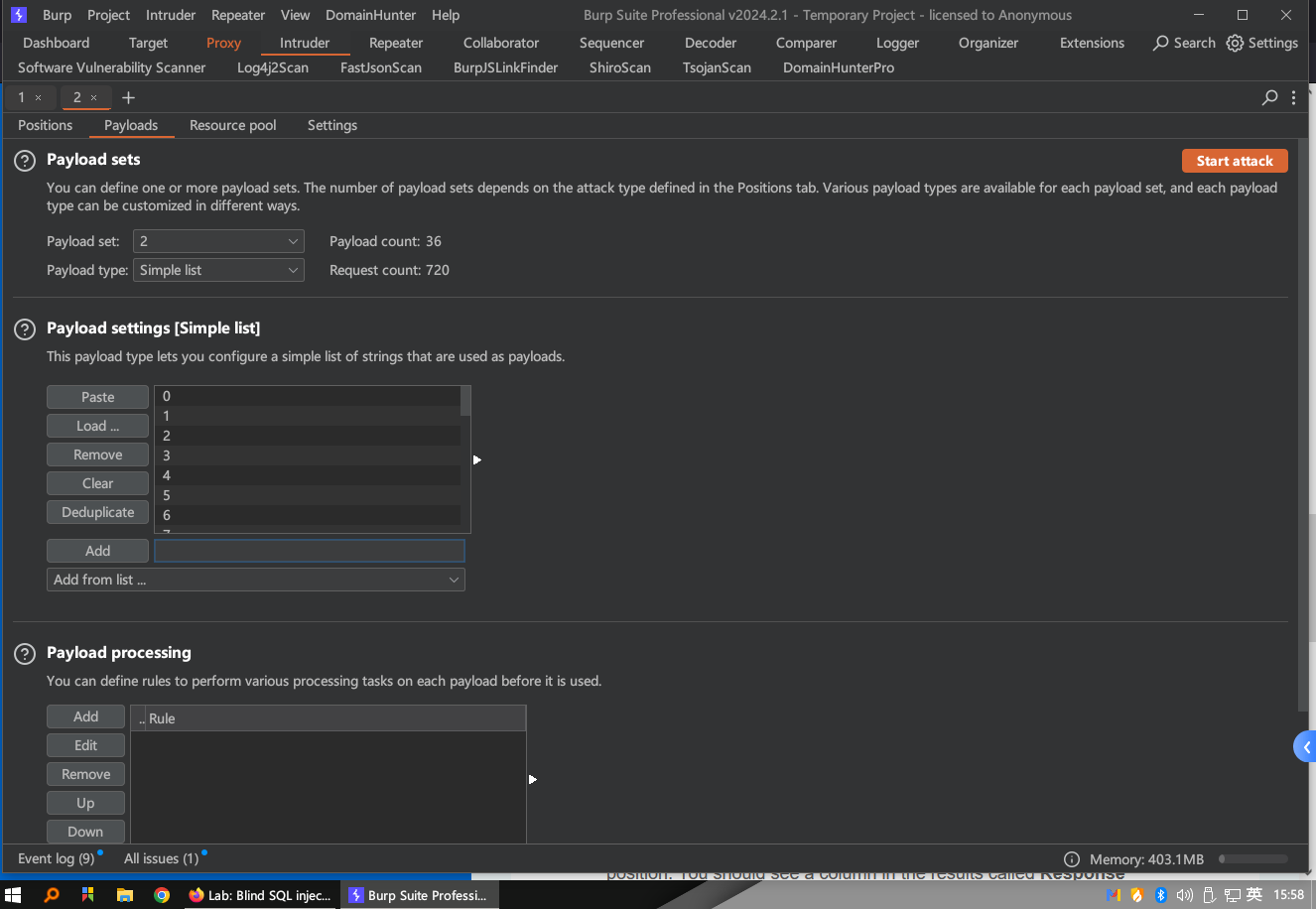Open taskbar search icon
Image resolution: width=1316 pixels, height=909 pixels.
tap(52, 895)
